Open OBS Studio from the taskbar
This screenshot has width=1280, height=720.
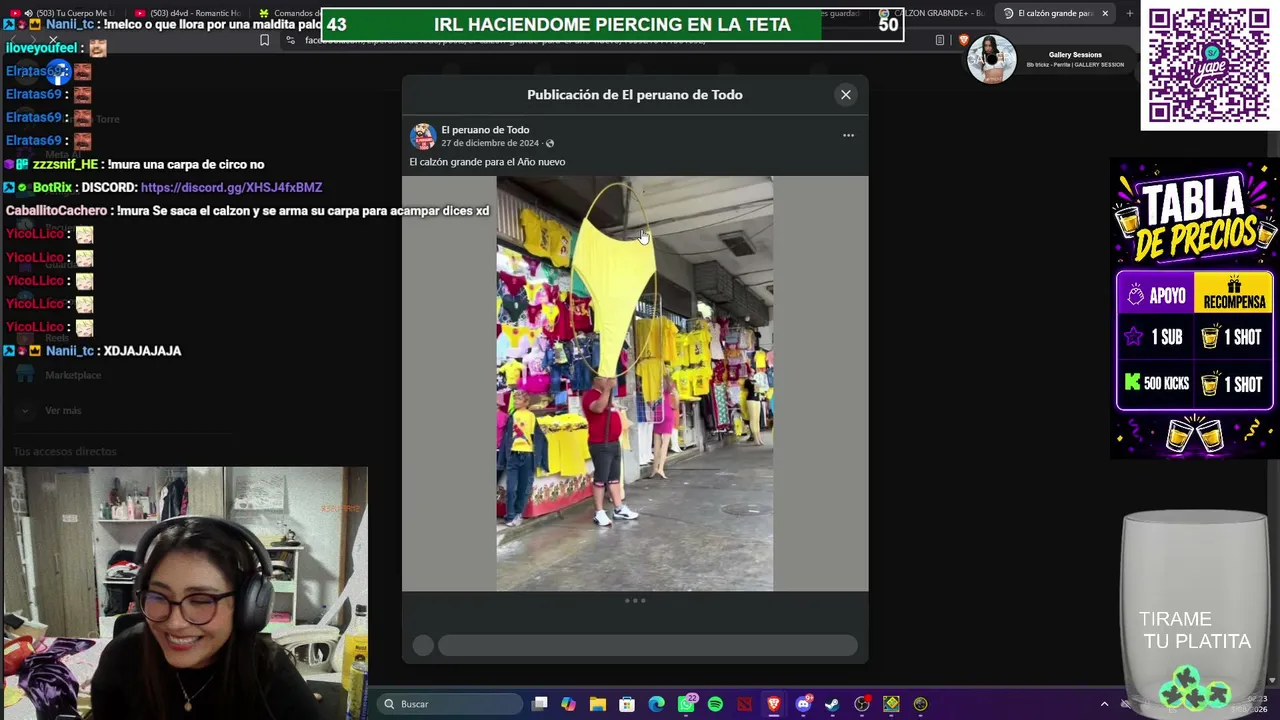[x=862, y=704]
